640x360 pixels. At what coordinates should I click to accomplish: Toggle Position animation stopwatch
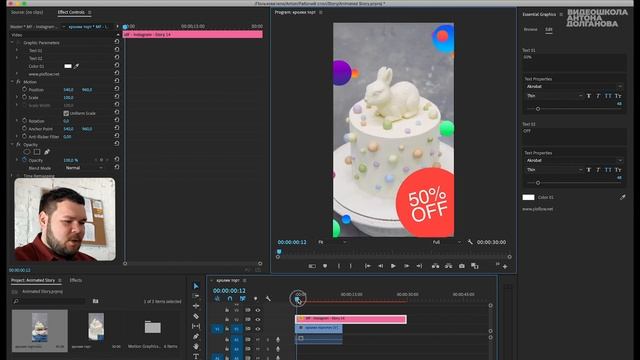coord(24,89)
